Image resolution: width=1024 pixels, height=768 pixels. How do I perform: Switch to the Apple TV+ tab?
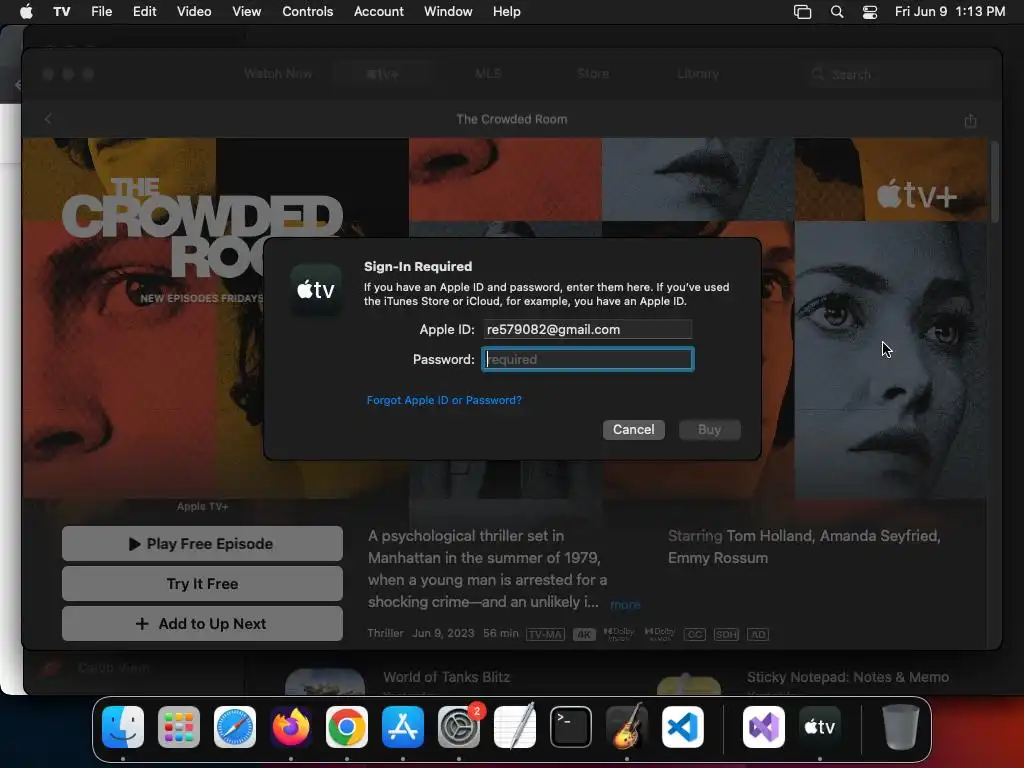pyautogui.click(x=383, y=74)
